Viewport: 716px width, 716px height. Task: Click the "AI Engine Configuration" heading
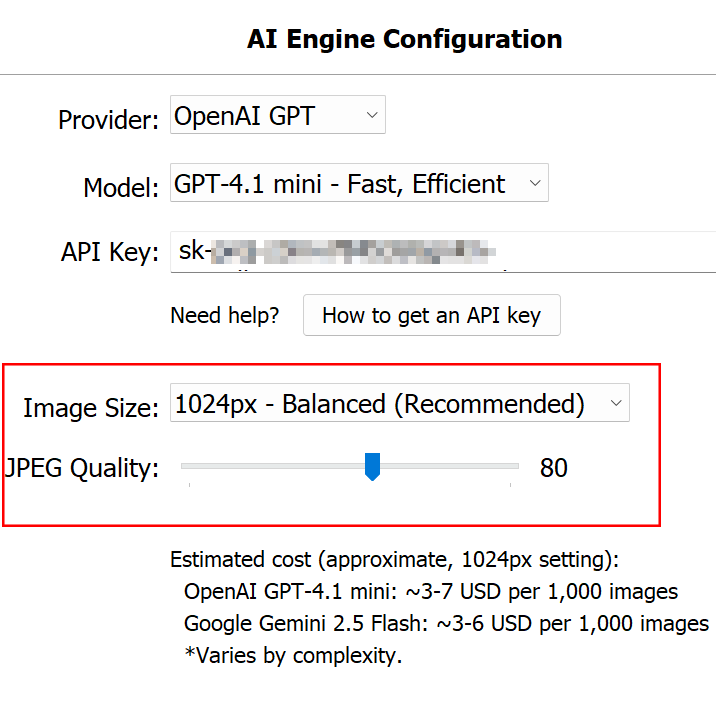click(x=404, y=39)
